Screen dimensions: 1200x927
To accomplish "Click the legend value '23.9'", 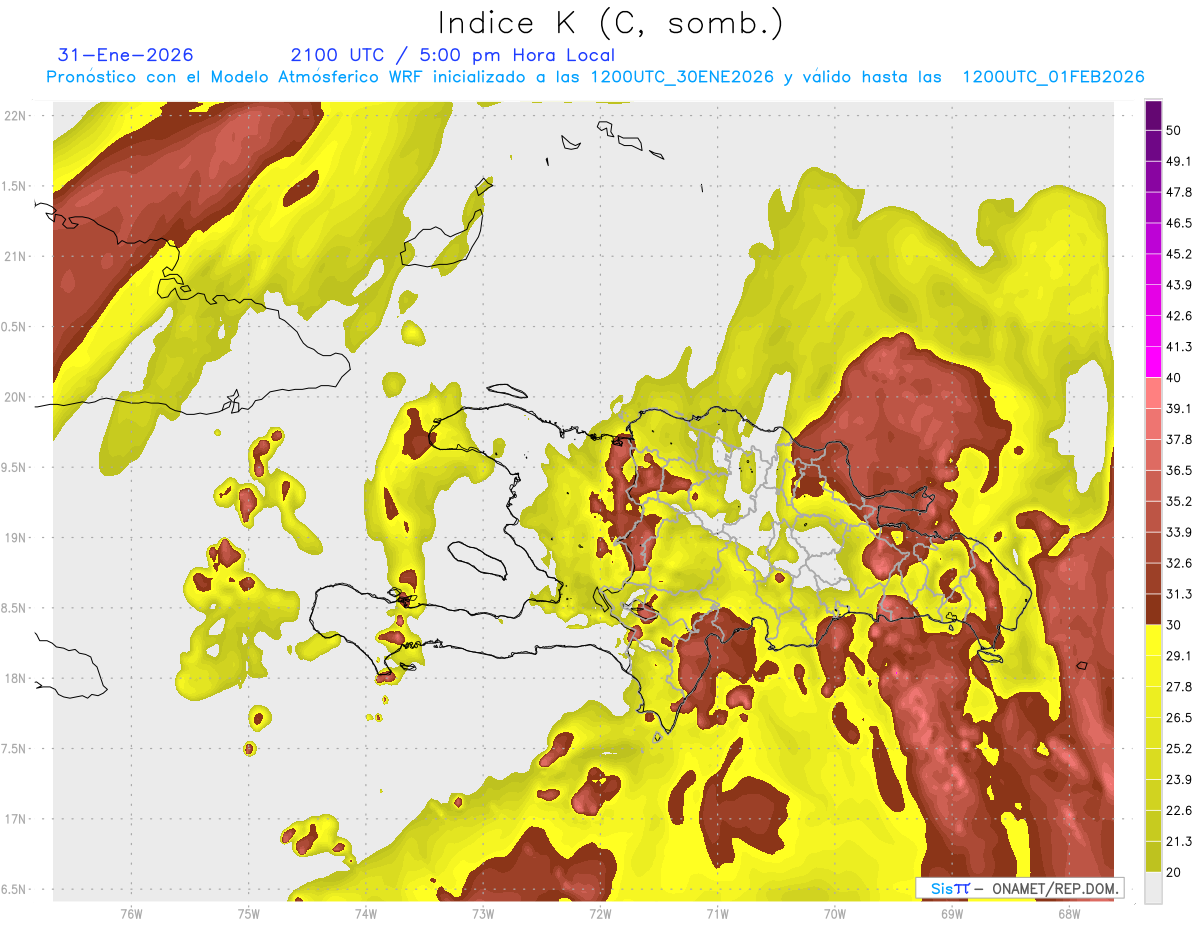I will pos(1179,779).
